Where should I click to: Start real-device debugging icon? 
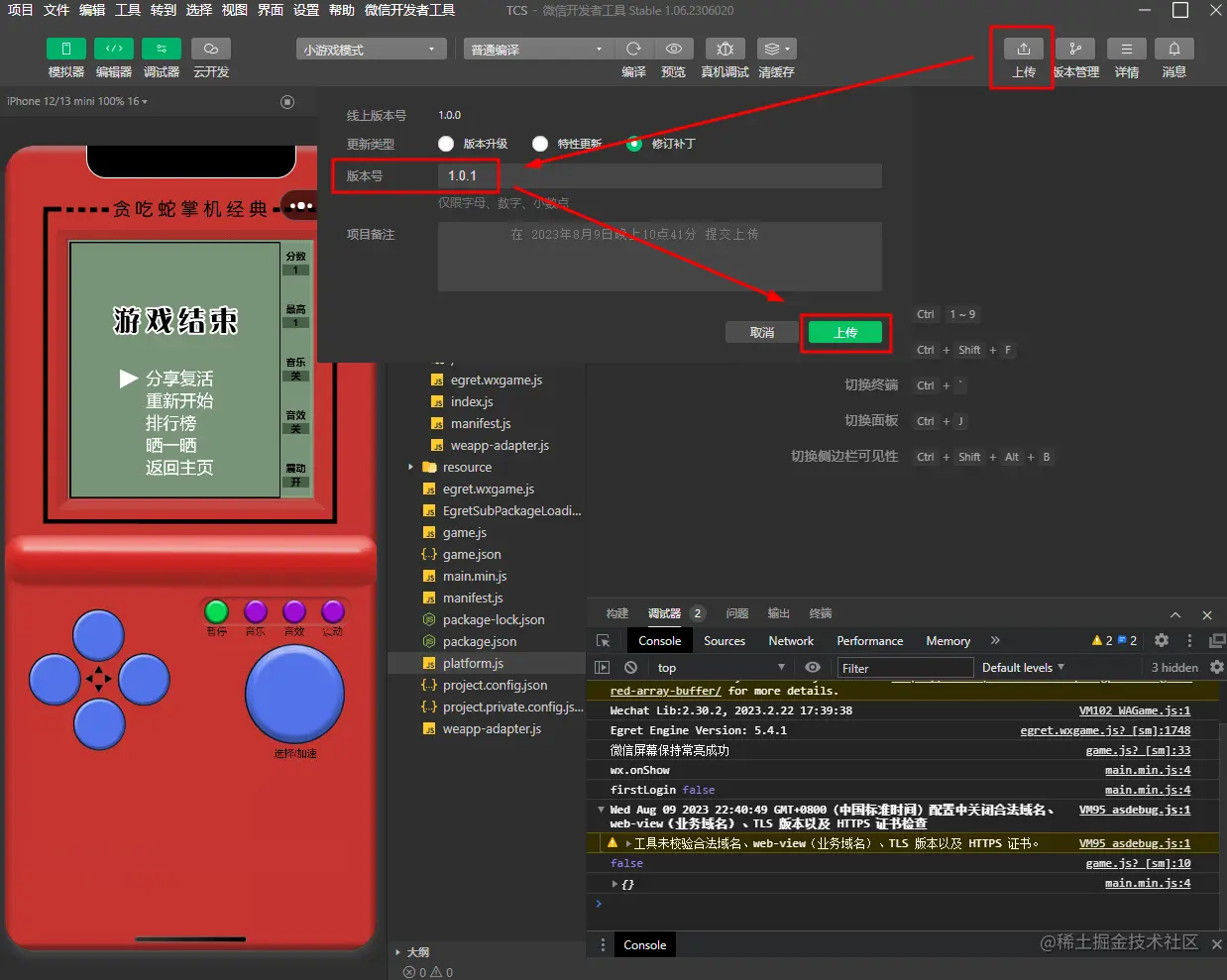[725, 49]
